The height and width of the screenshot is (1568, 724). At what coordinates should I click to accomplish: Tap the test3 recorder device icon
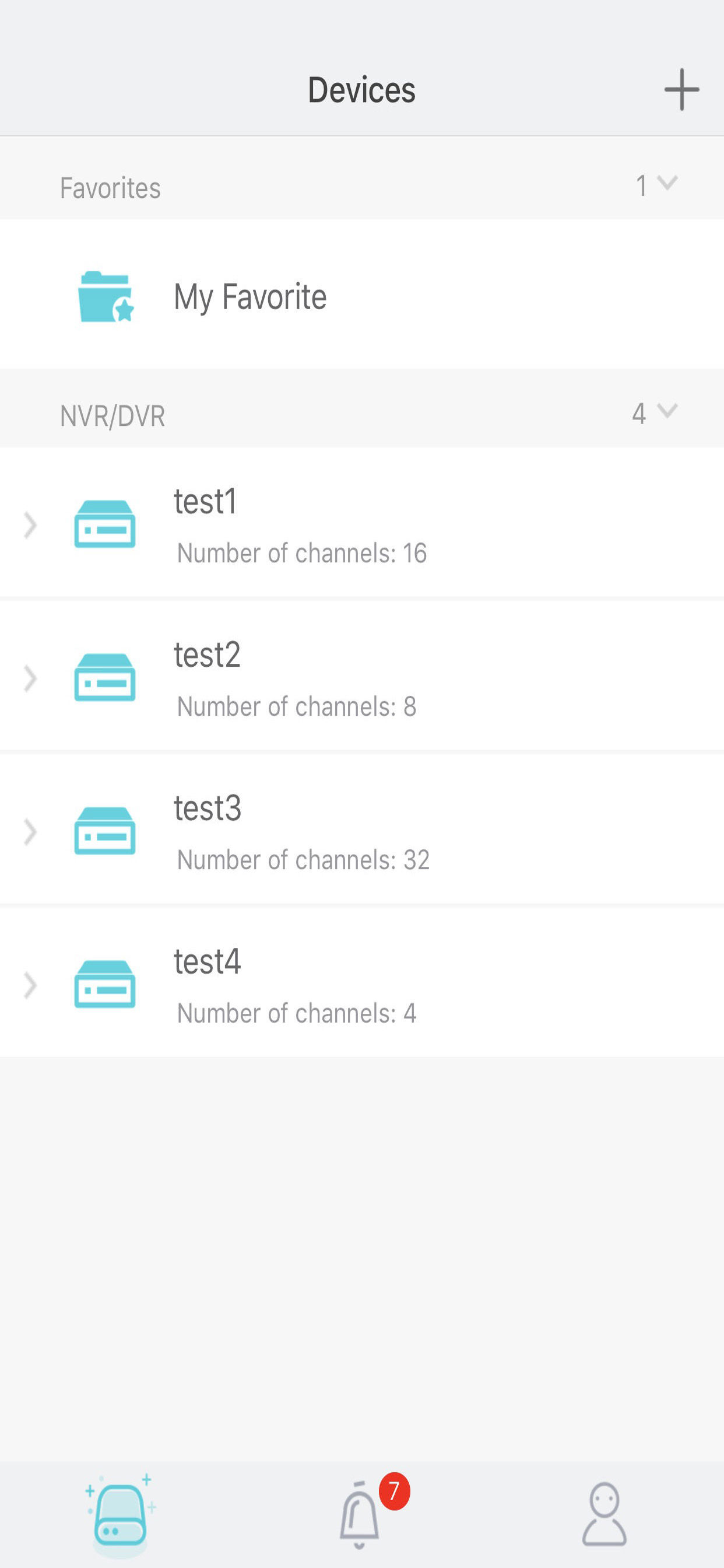tap(105, 831)
